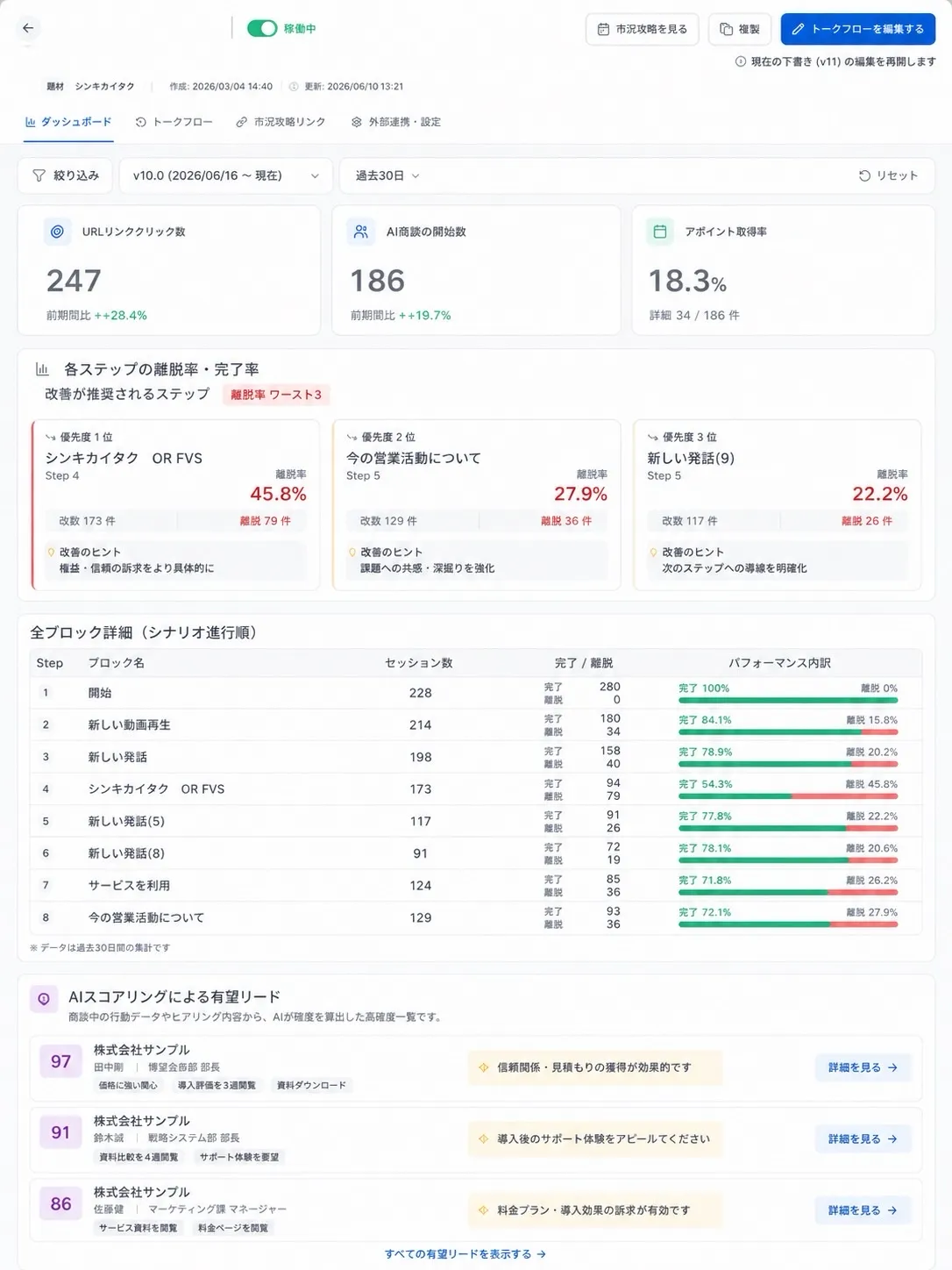The image size is (952, 1270).
Task: Open 詳細を見る for the 鈴木誠 lead
Action: click(863, 1138)
